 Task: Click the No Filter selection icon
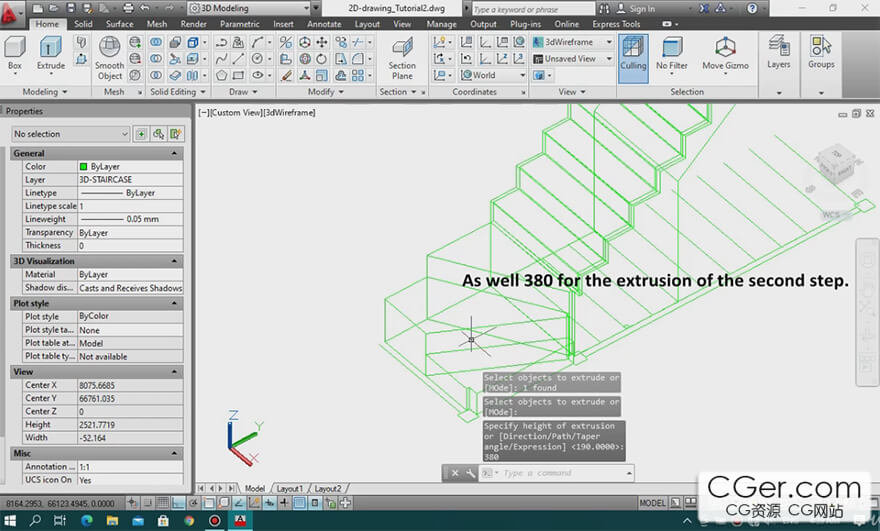click(x=672, y=54)
